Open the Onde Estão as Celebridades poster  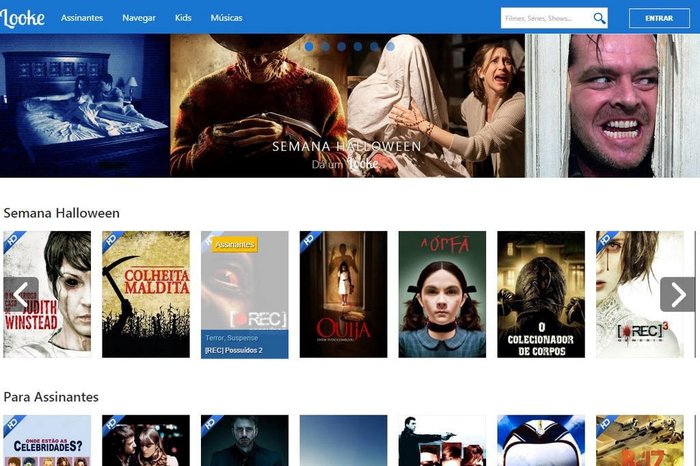click(x=47, y=441)
